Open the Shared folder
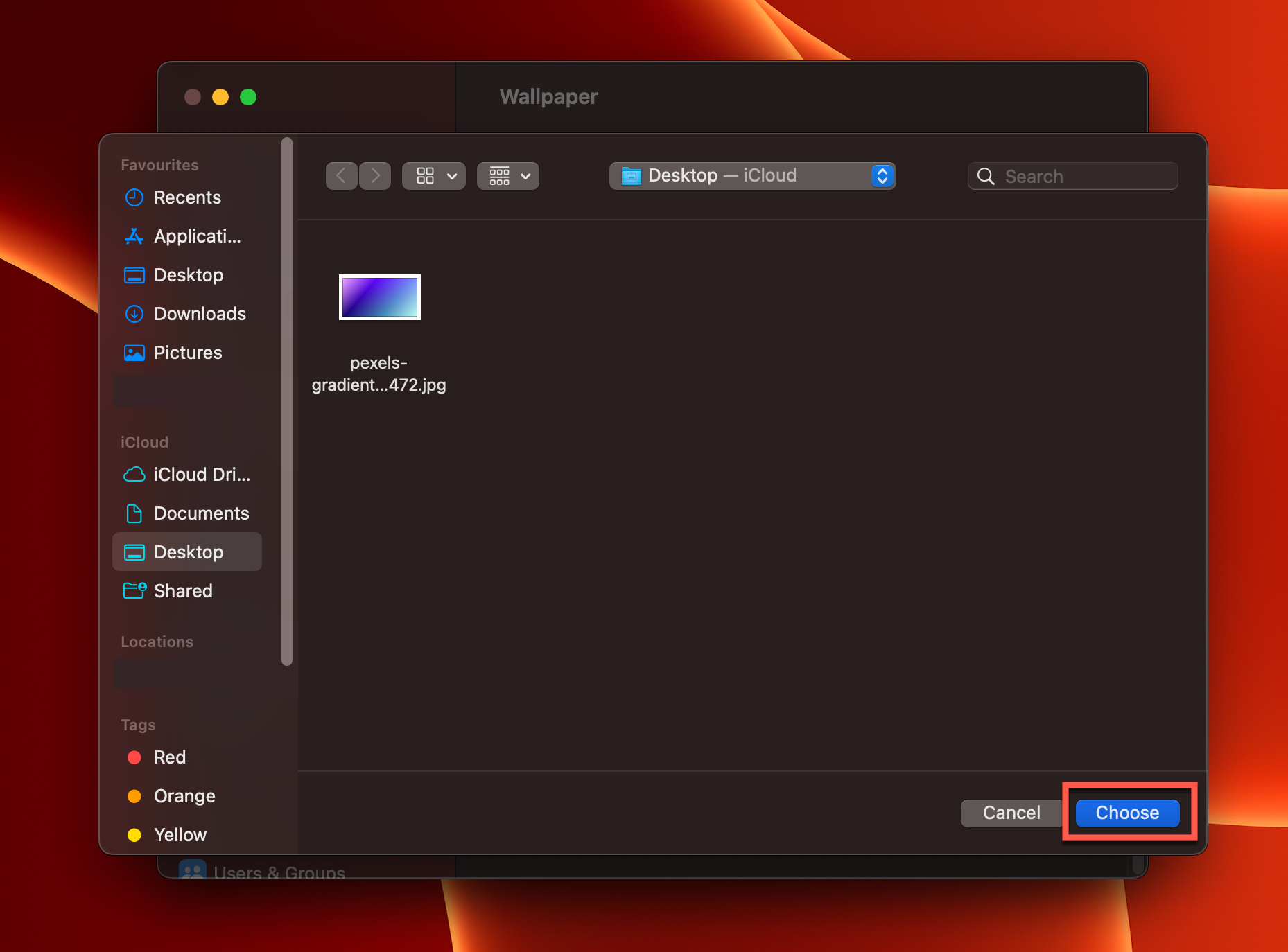Viewport: 1288px width, 952px height. click(x=182, y=591)
